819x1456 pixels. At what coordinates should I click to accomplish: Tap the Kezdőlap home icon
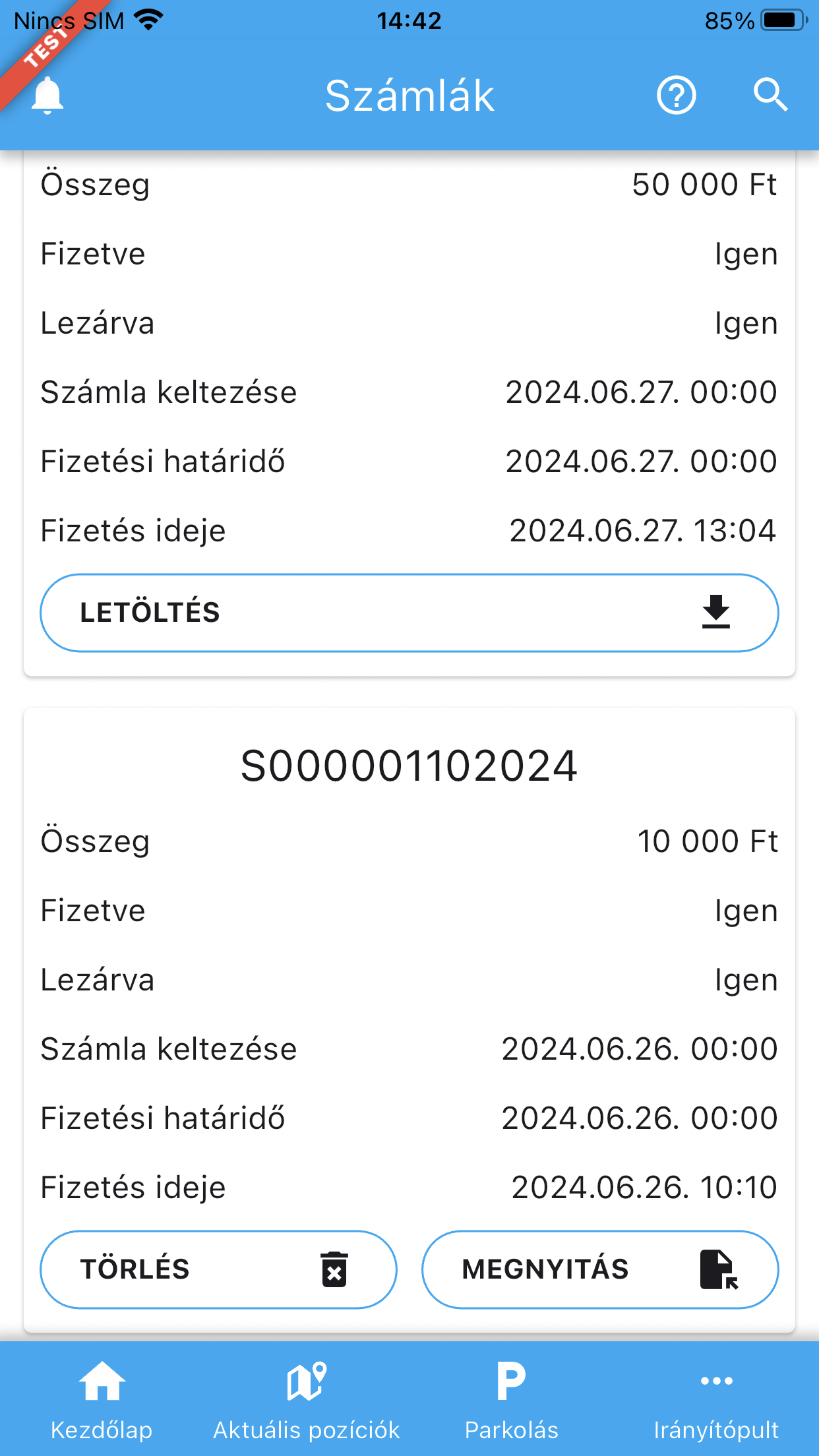(x=102, y=1381)
